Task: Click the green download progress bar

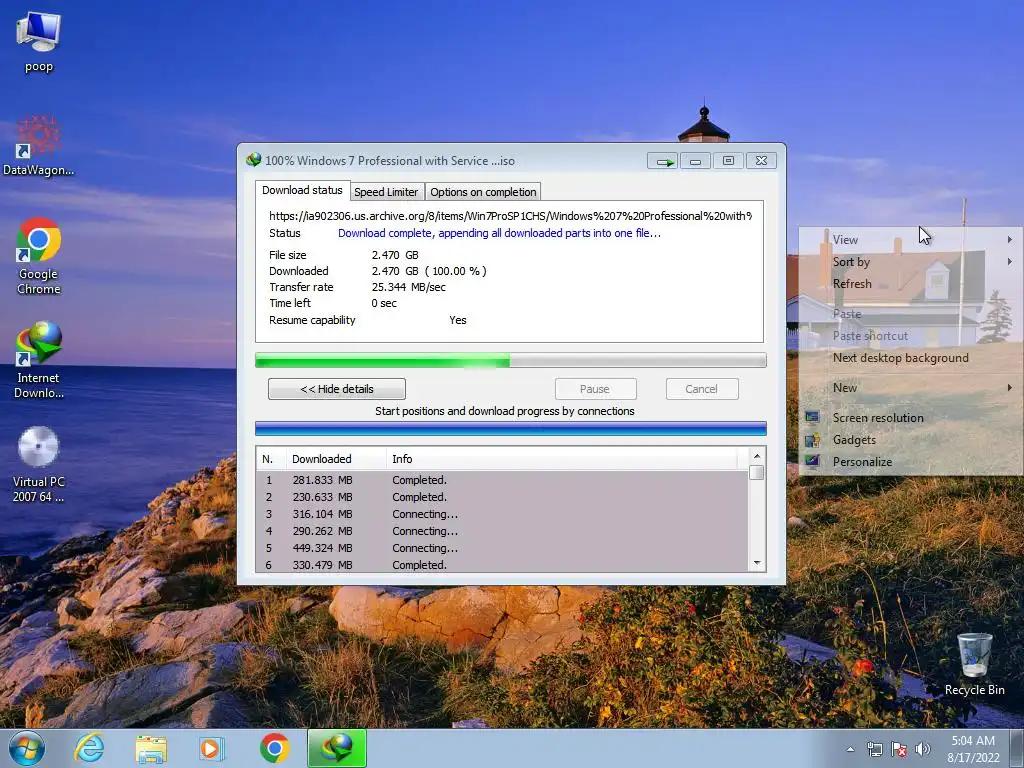Action: pos(511,360)
